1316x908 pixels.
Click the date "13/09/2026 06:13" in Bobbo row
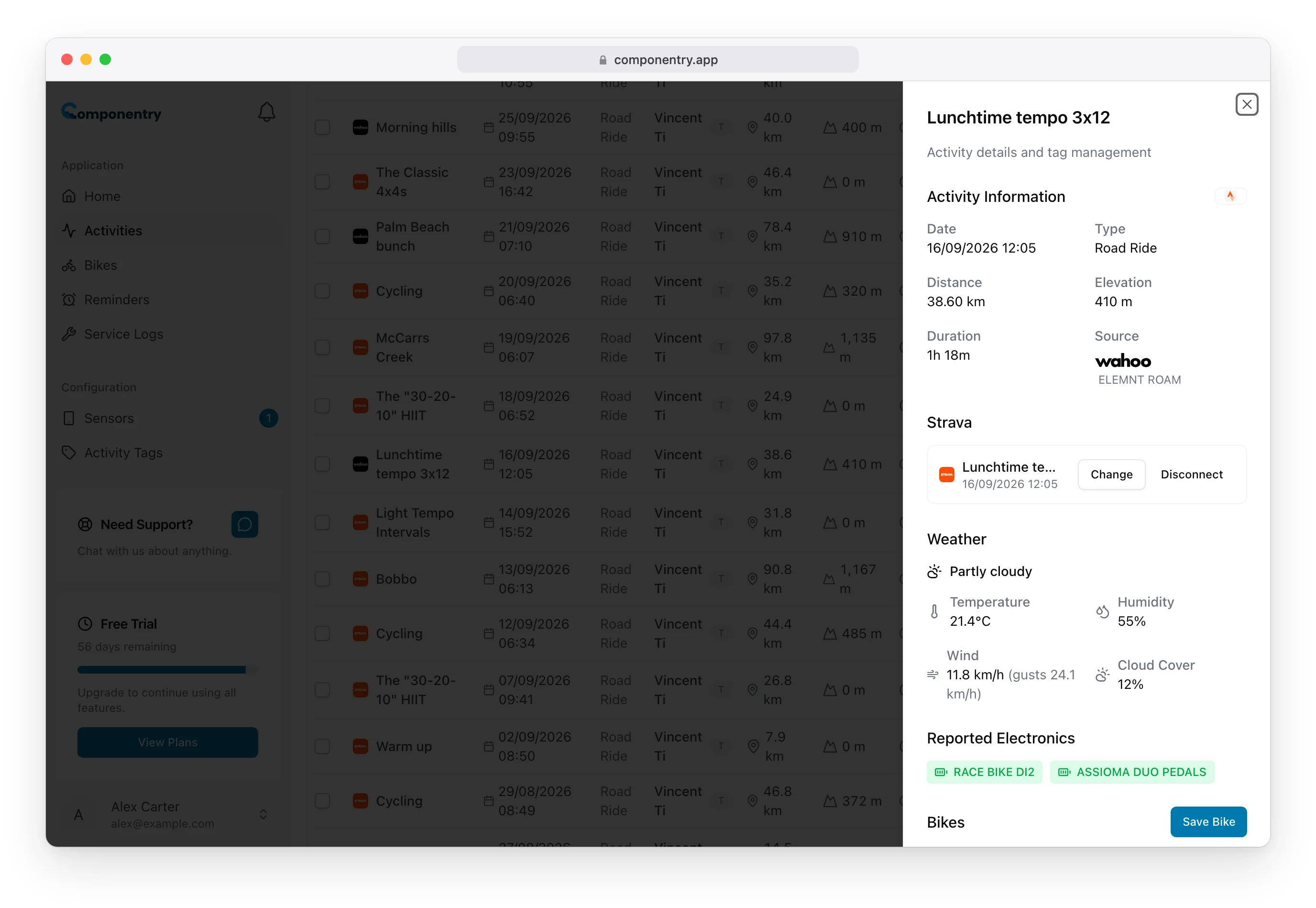(534, 579)
